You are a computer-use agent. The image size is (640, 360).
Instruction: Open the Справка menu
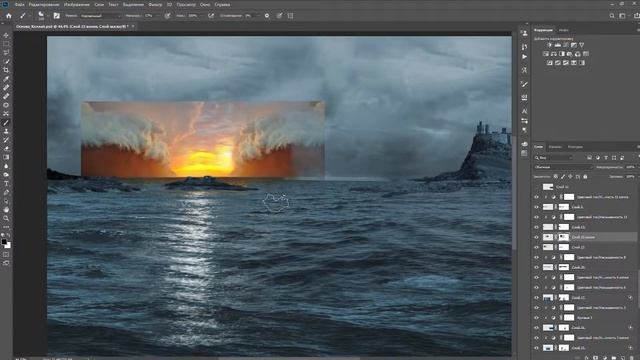point(222,4)
